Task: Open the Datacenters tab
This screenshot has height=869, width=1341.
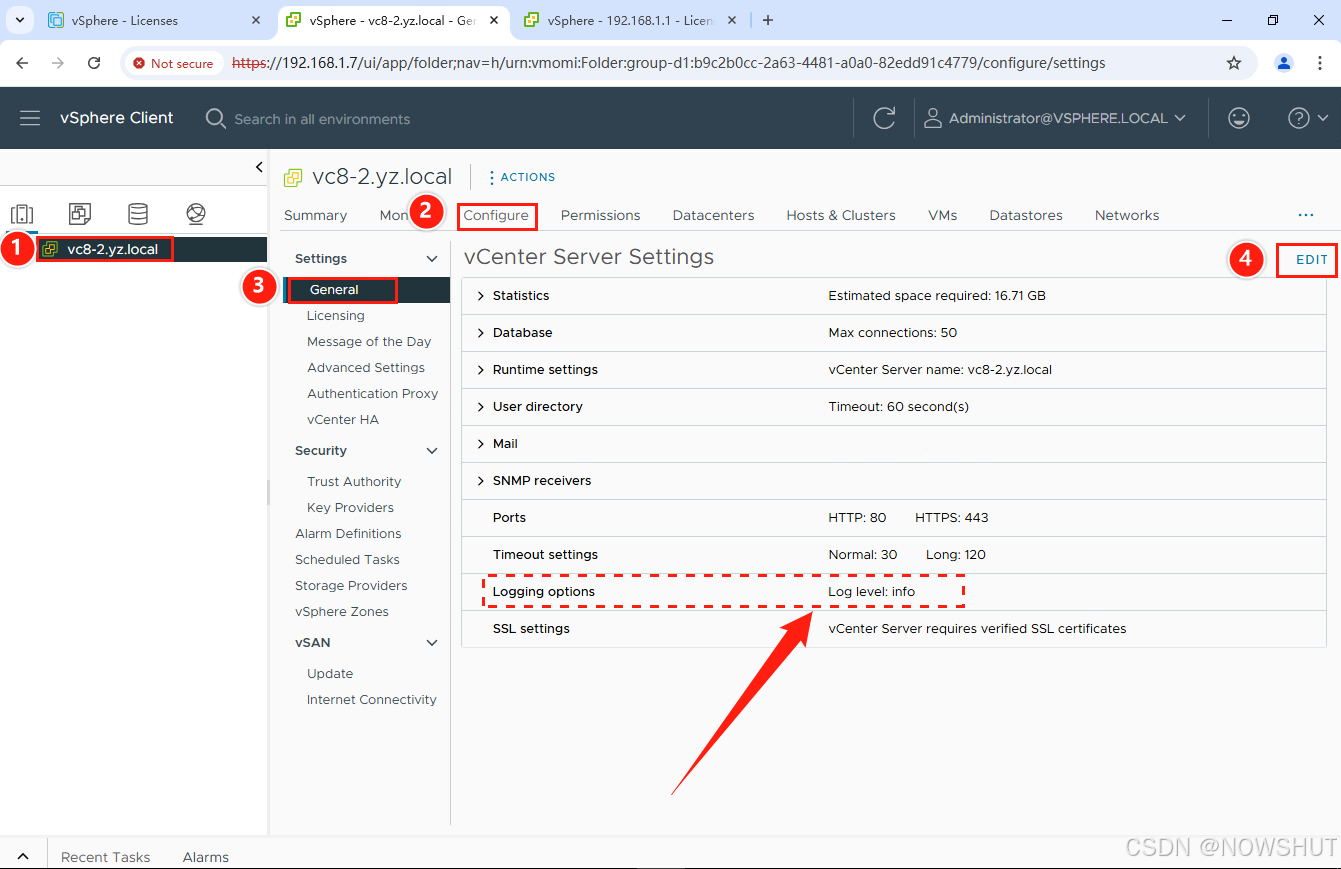Action: tap(713, 215)
